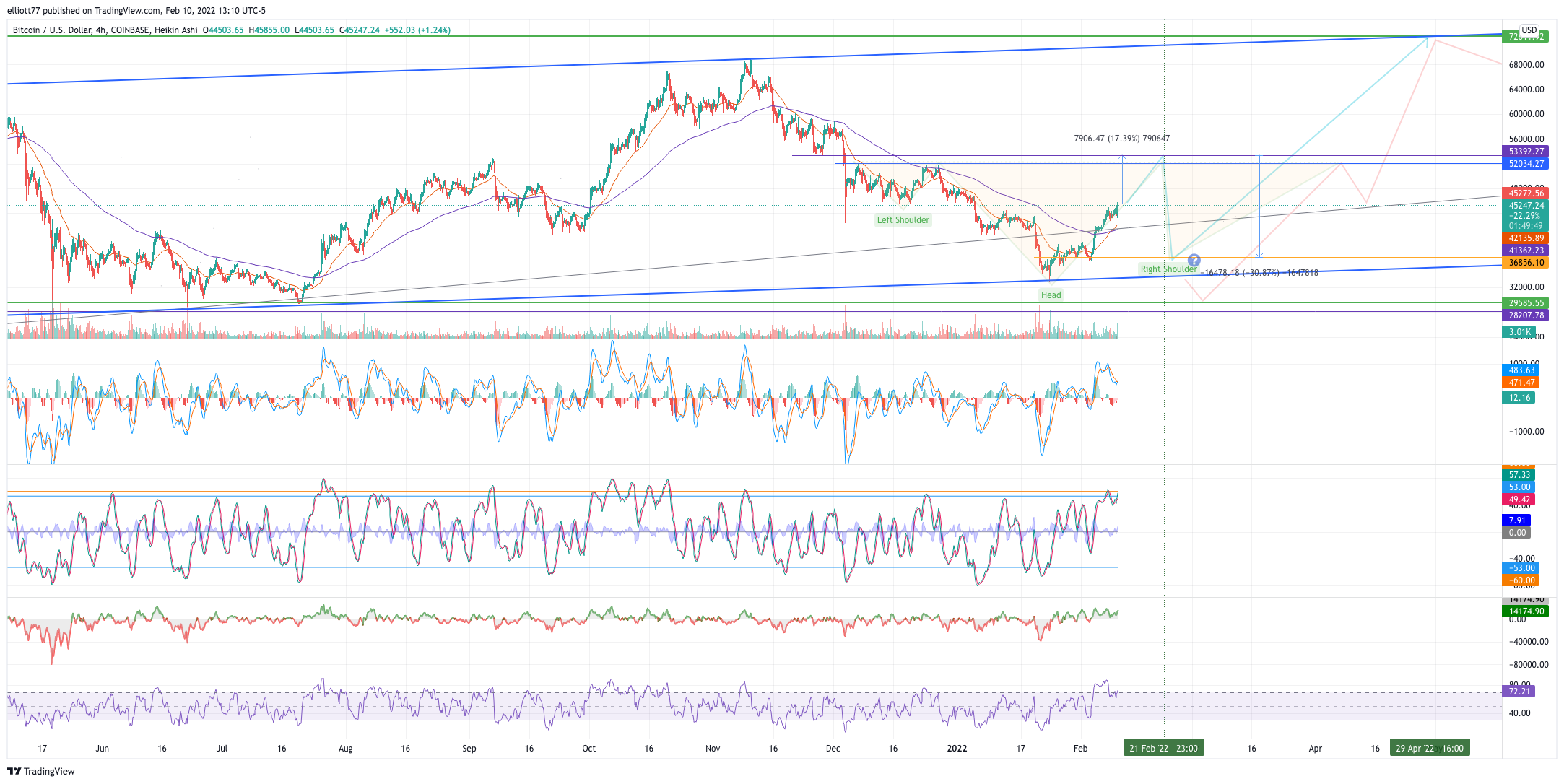Click the 57.33 green oscillator value
1564x784 pixels.
1519,475
